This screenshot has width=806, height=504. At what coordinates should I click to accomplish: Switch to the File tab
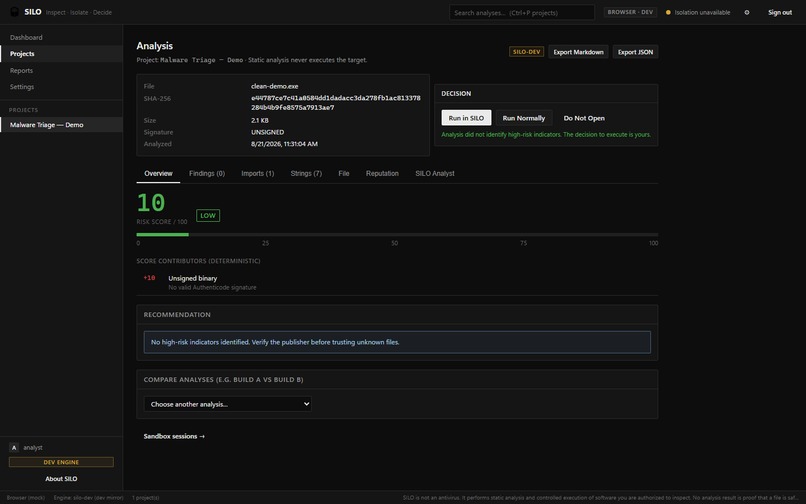pyautogui.click(x=344, y=173)
